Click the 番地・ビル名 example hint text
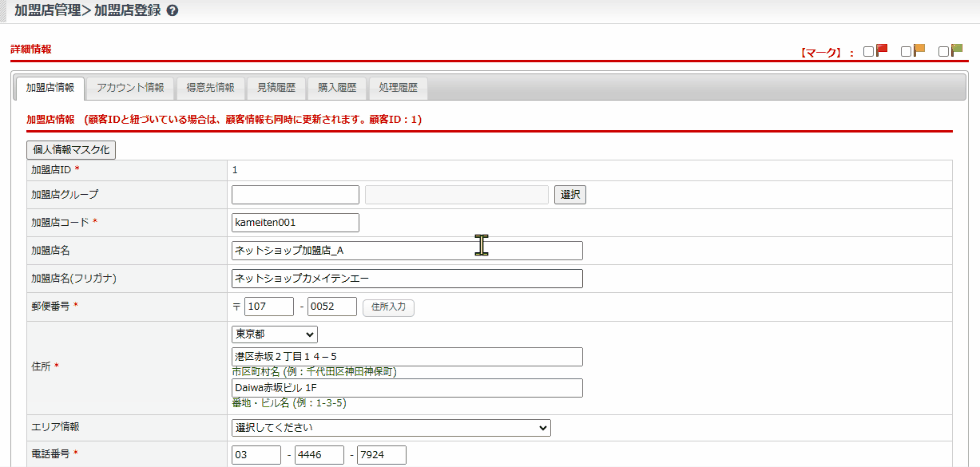980x467 pixels. tap(289, 403)
